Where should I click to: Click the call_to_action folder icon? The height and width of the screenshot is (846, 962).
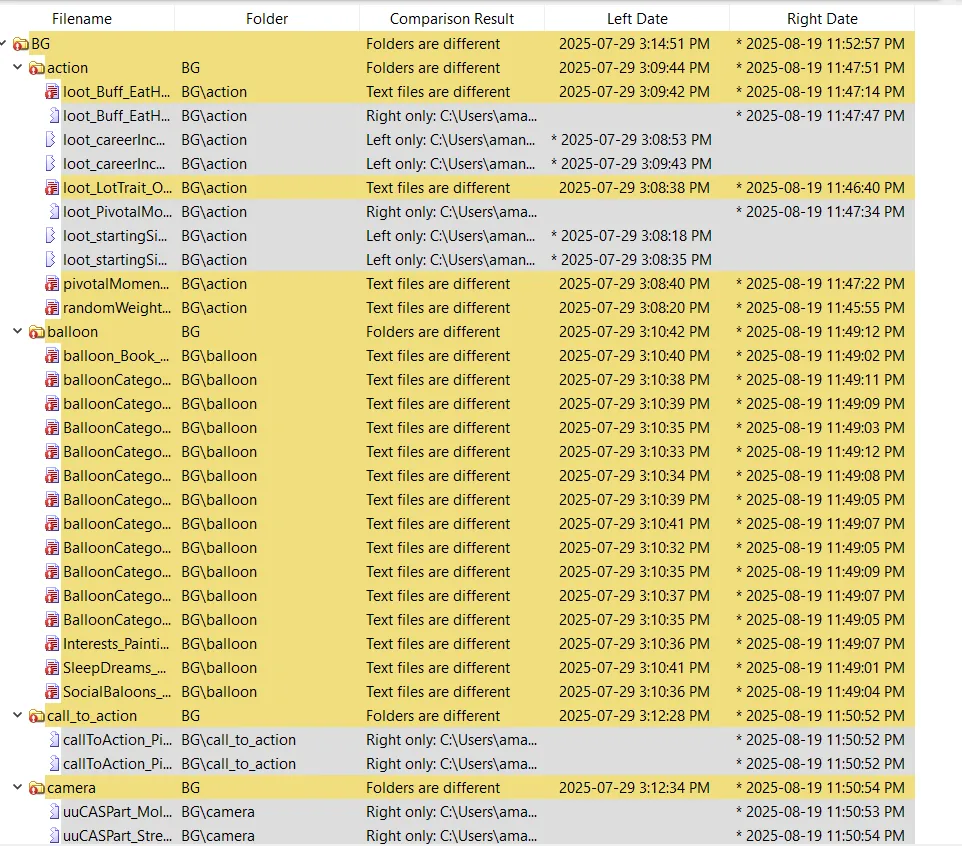click(37, 715)
